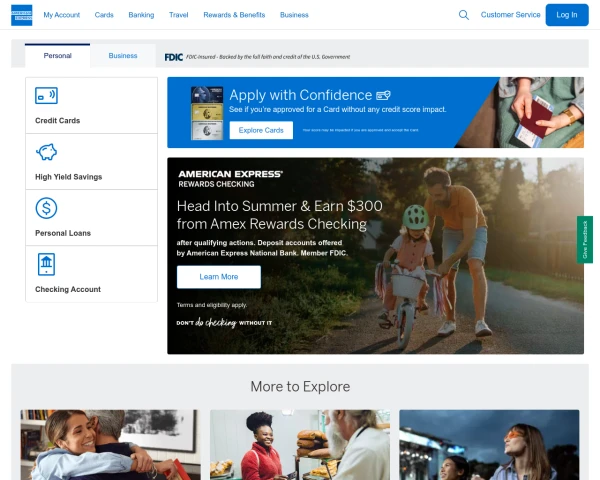This screenshot has height=480, width=600.
Task: Click the Explore Cards button
Action: point(261,130)
